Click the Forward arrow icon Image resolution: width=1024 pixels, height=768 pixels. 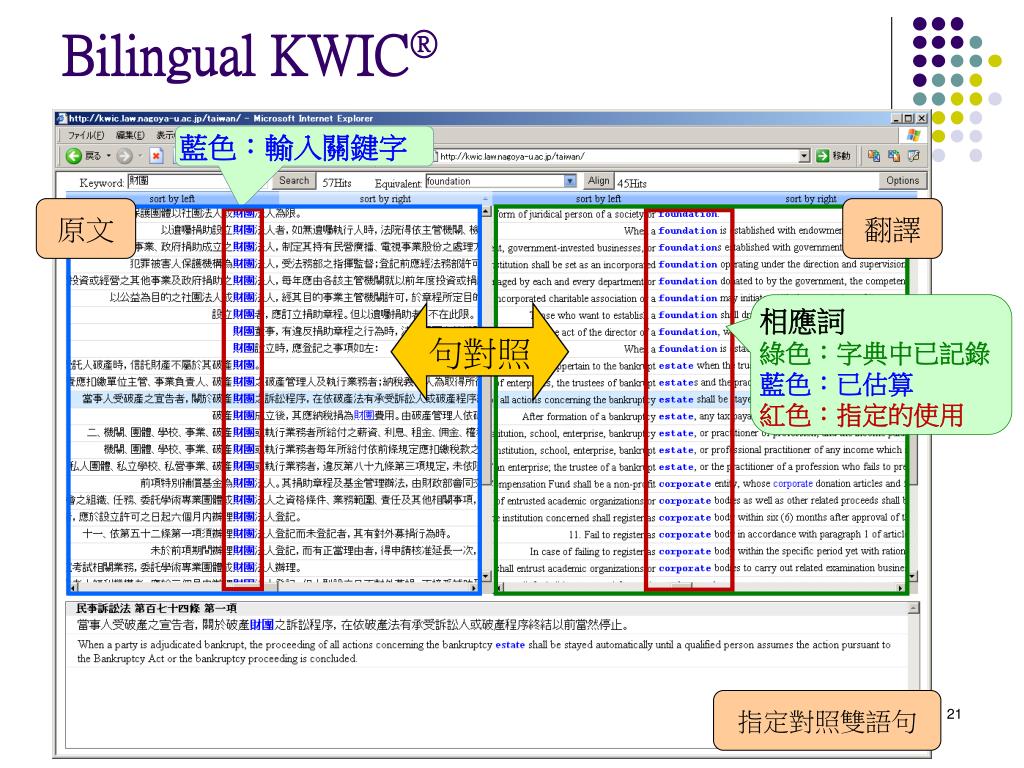tap(124, 156)
